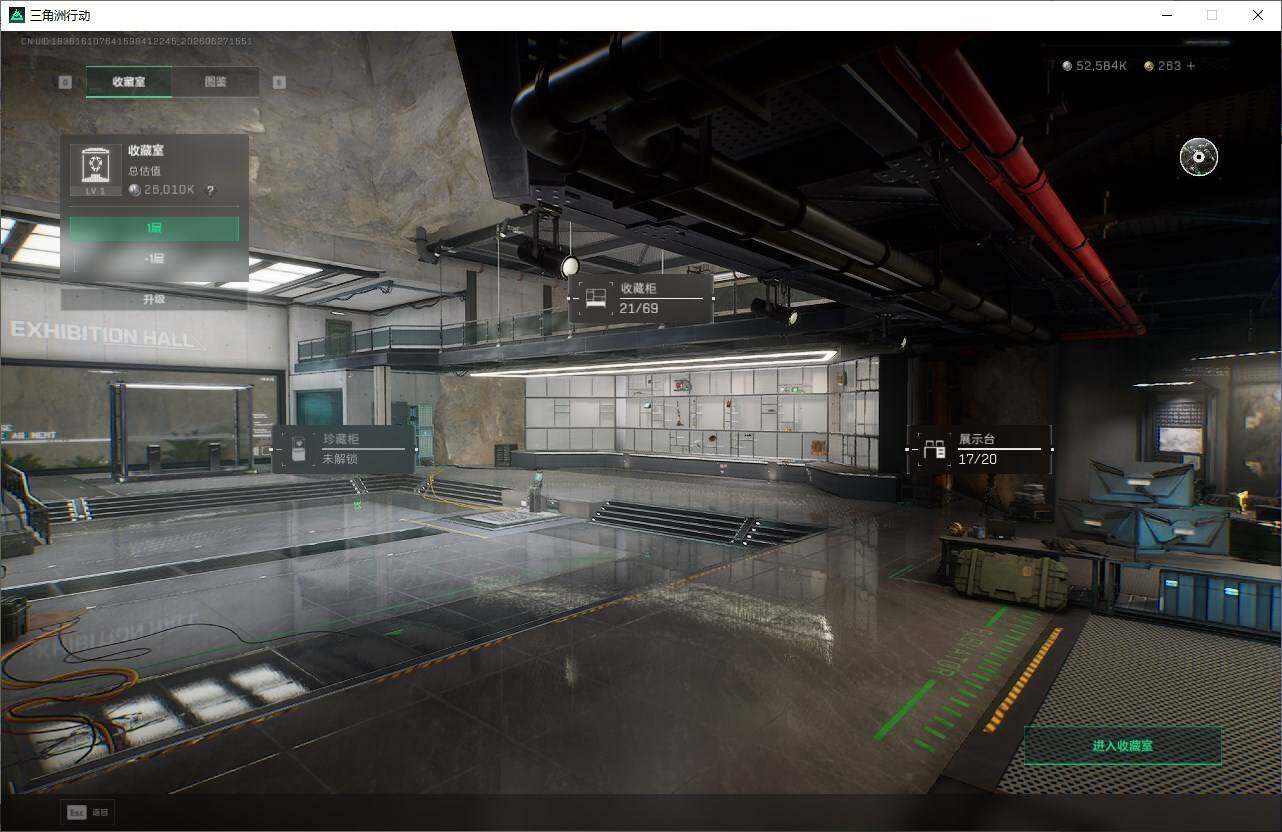Click the Esc 返回 back button
The height and width of the screenshot is (832, 1282).
point(88,812)
